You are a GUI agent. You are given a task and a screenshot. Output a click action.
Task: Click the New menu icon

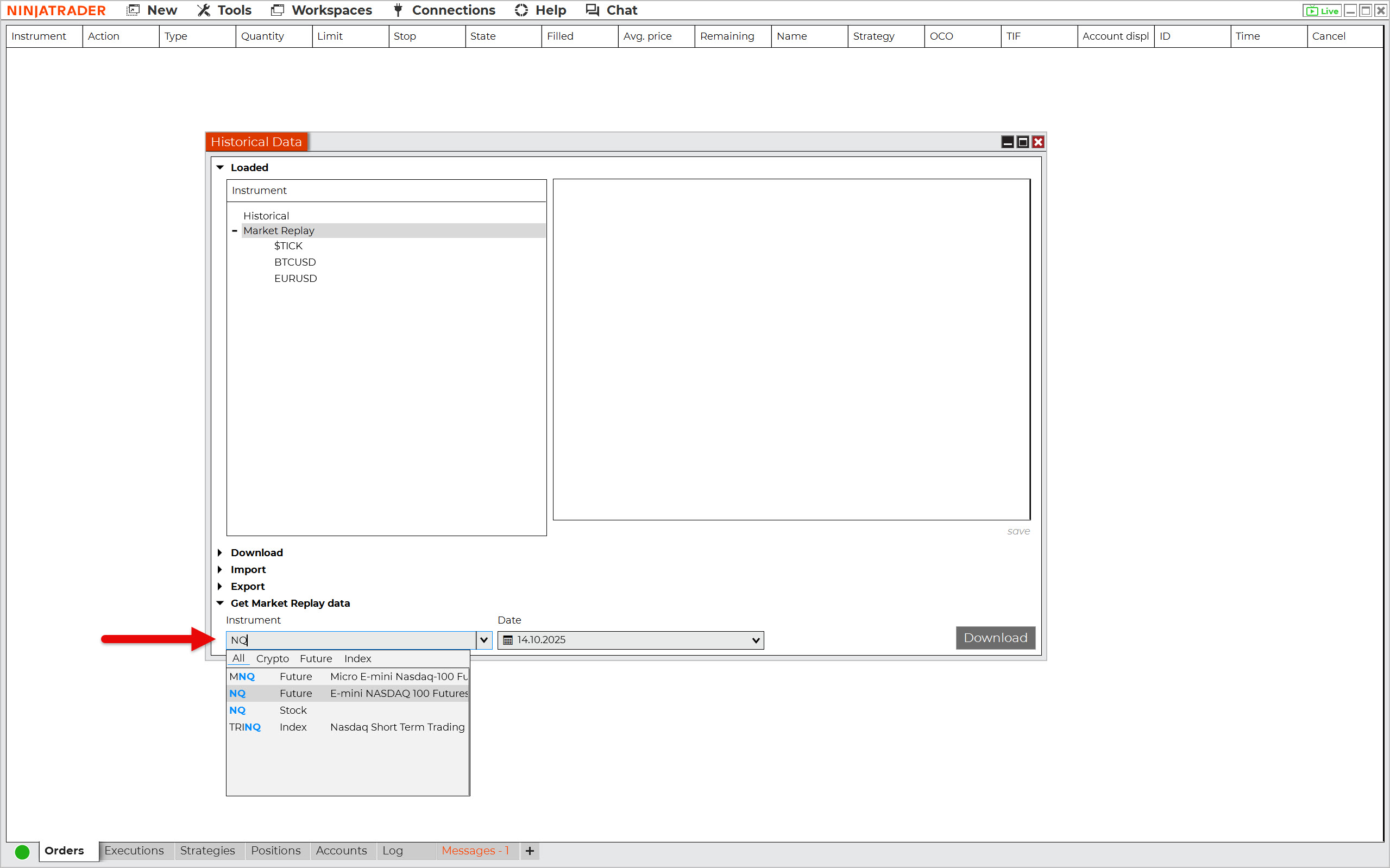pos(133,10)
